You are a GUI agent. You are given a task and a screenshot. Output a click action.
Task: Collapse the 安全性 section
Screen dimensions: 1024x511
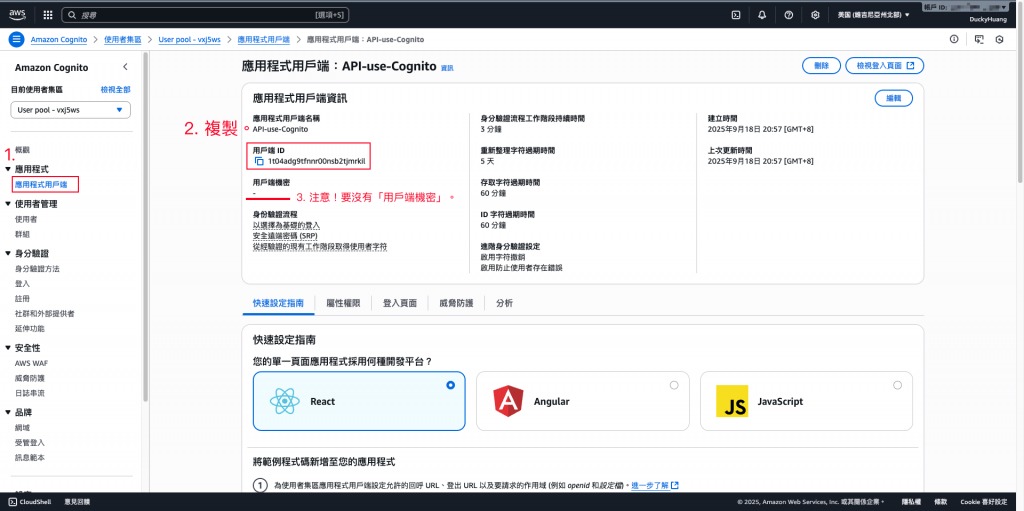pyautogui.click(x=8, y=348)
